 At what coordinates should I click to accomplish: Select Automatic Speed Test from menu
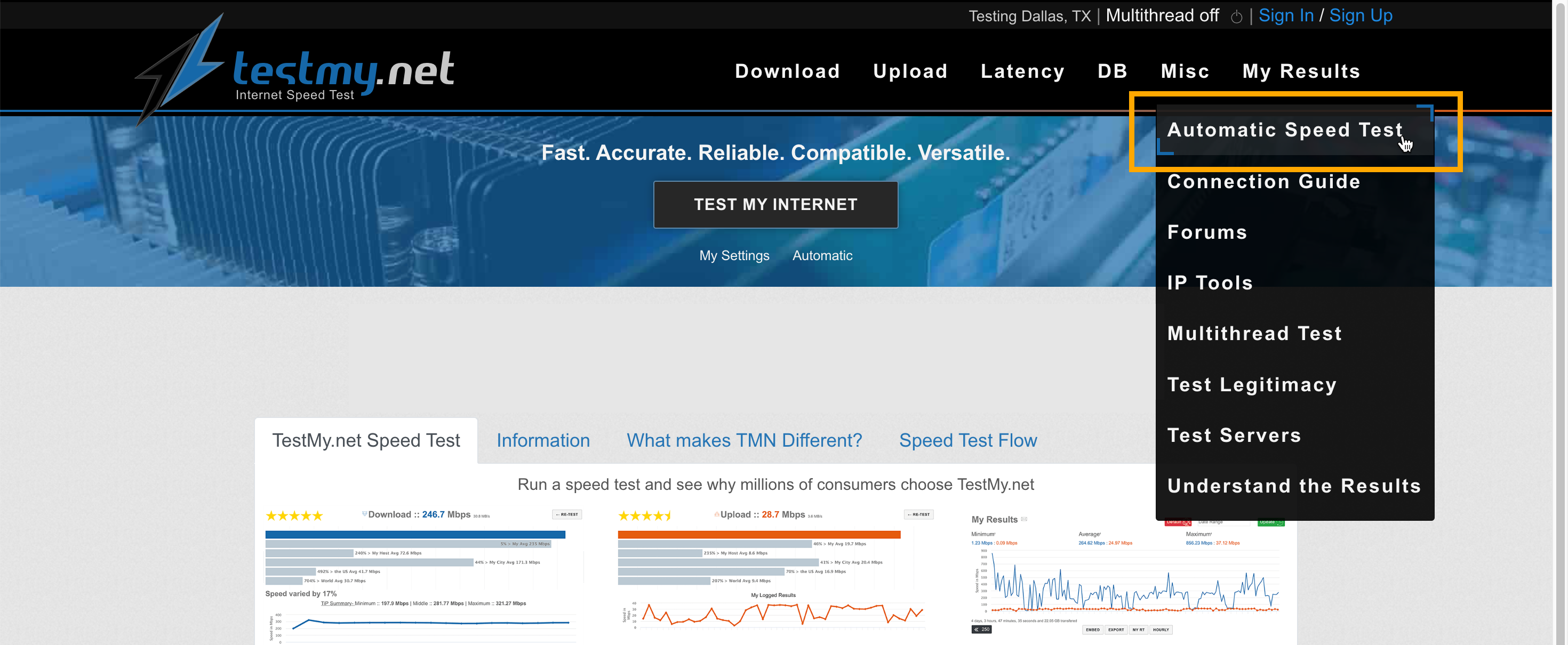click(1295, 130)
